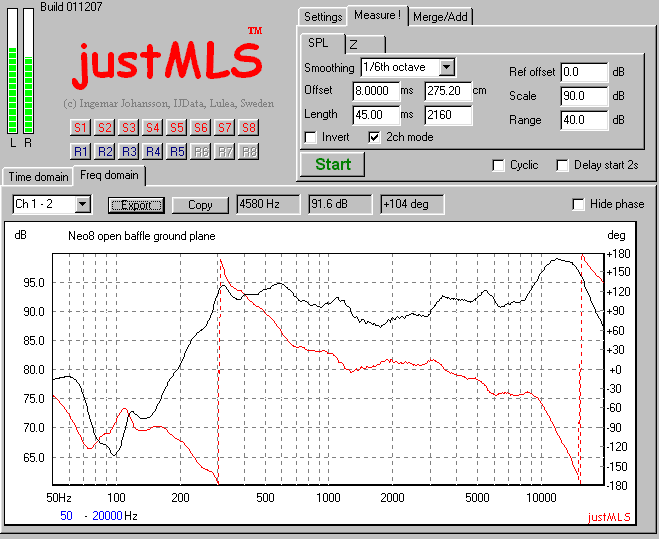Disable 2ch mode checkbox
The width and height of the screenshot is (659, 539).
click(374, 137)
